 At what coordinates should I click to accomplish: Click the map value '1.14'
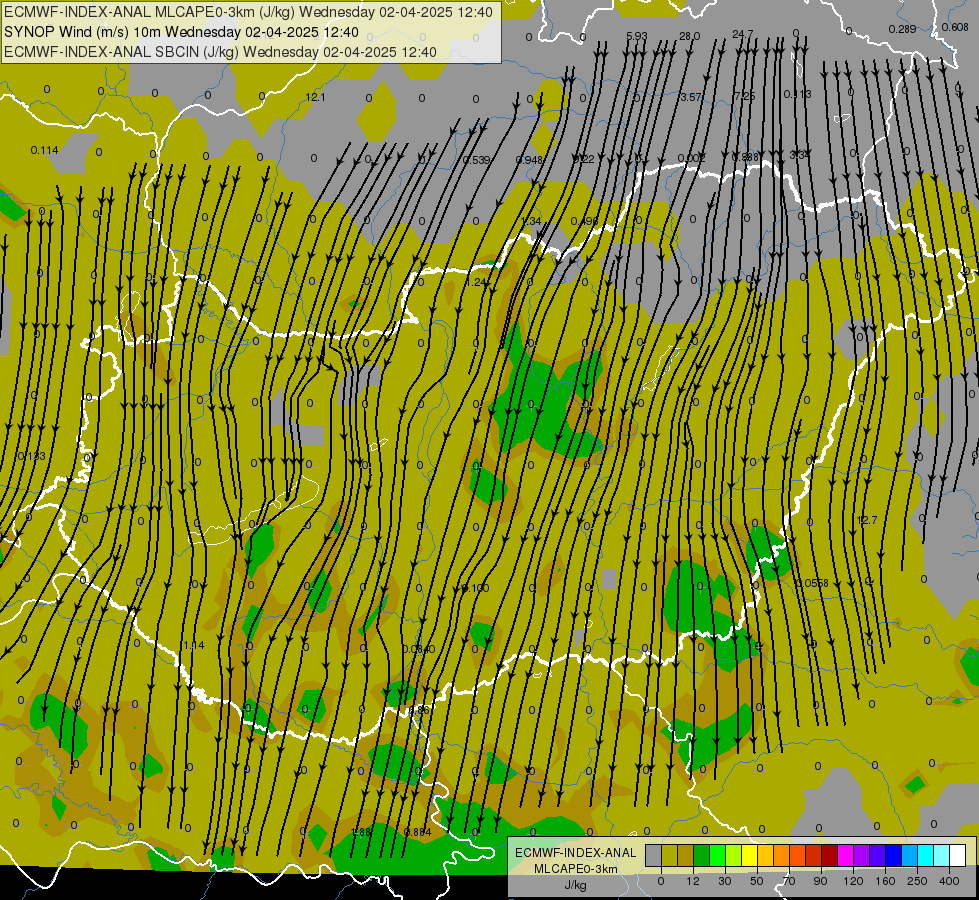click(x=194, y=645)
